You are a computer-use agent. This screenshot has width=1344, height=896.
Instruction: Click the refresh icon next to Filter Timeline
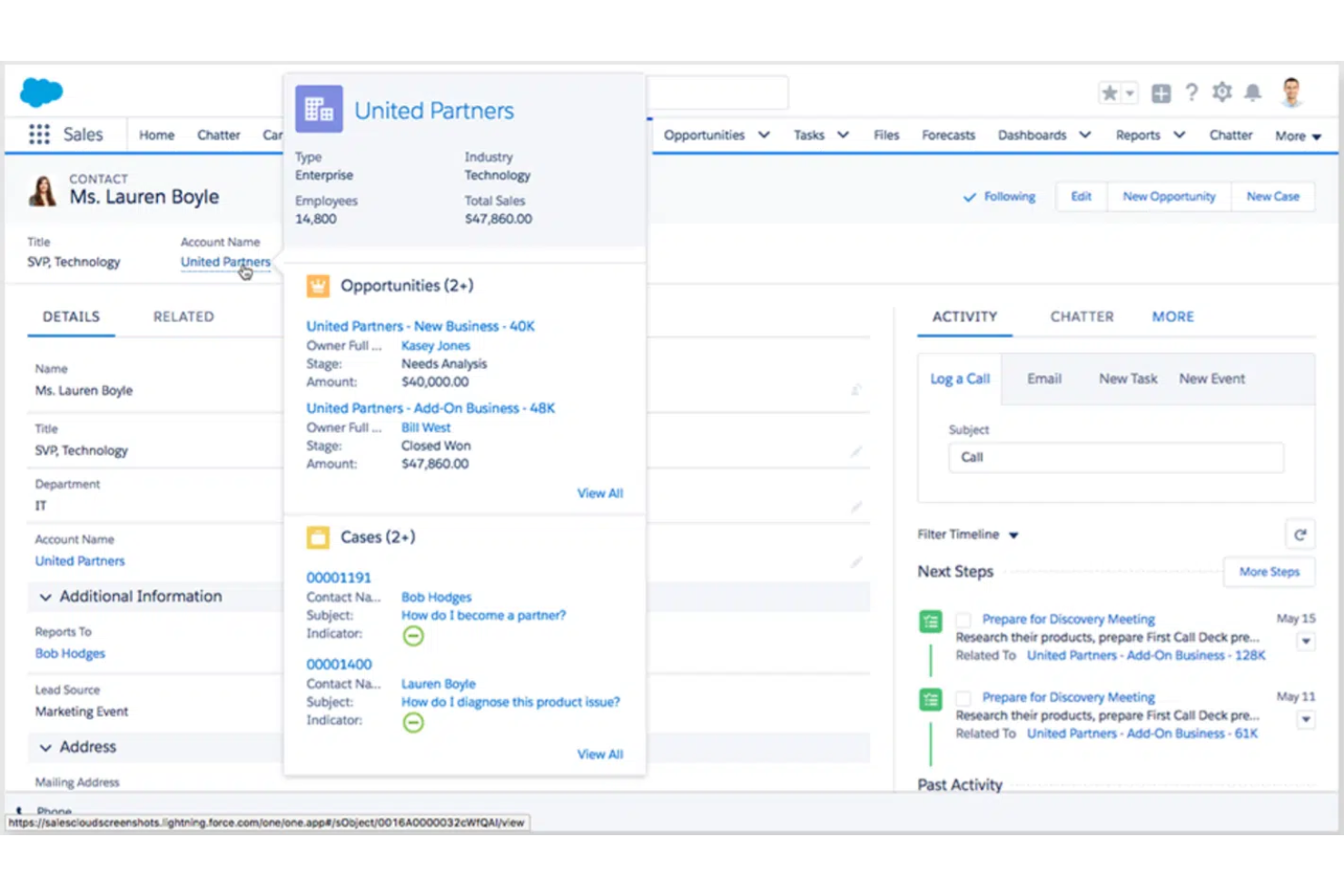click(1300, 535)
